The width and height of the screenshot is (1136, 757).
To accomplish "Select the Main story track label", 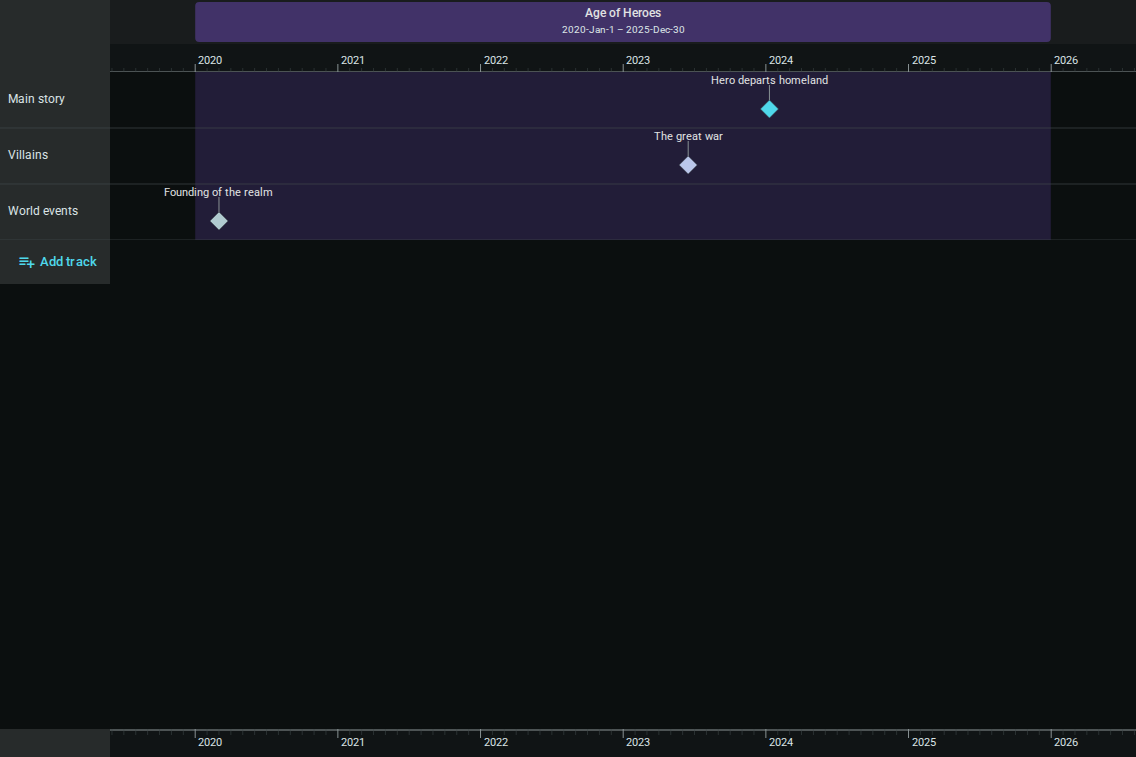I will (x=36, y=99).
